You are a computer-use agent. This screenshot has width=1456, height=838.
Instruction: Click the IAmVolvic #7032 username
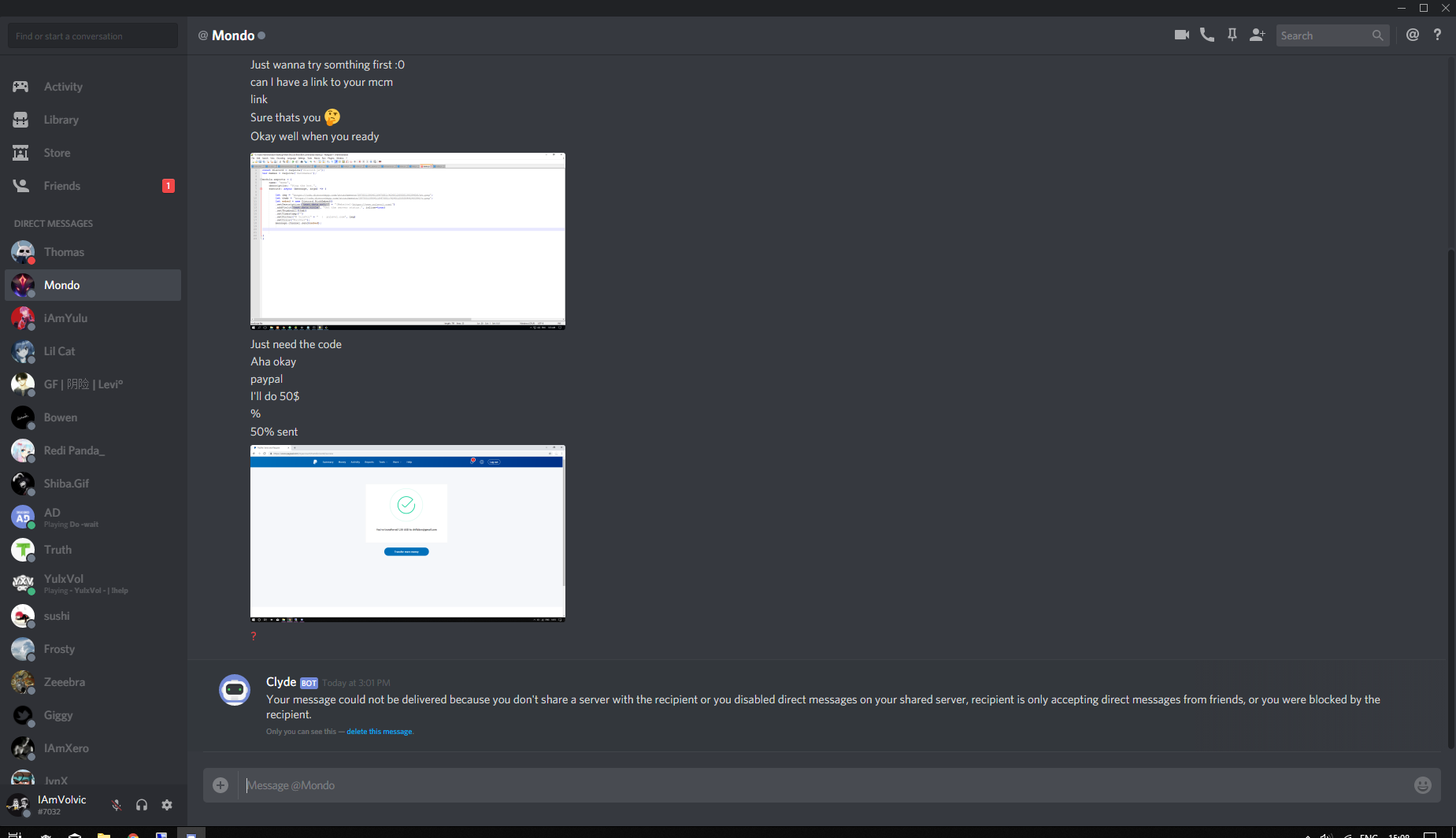61,805
